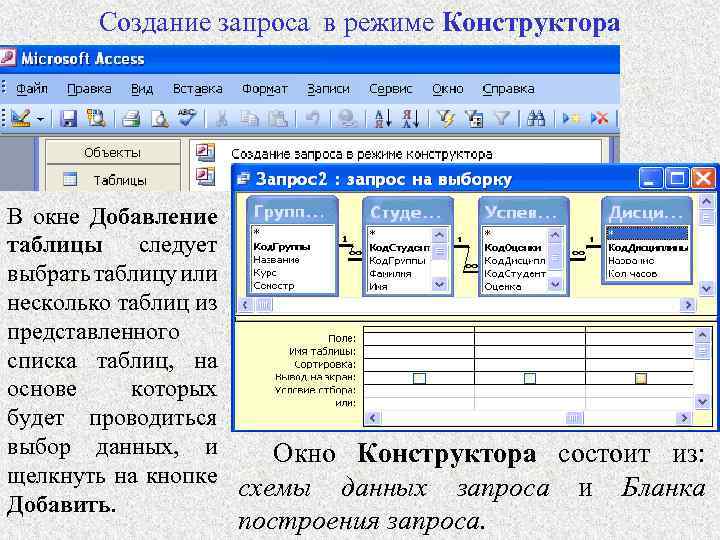The width and height of the screenshot is (720, 540).
Task: Select highlighted asterisk row in Дисци… table
Action: click(647, 233)
